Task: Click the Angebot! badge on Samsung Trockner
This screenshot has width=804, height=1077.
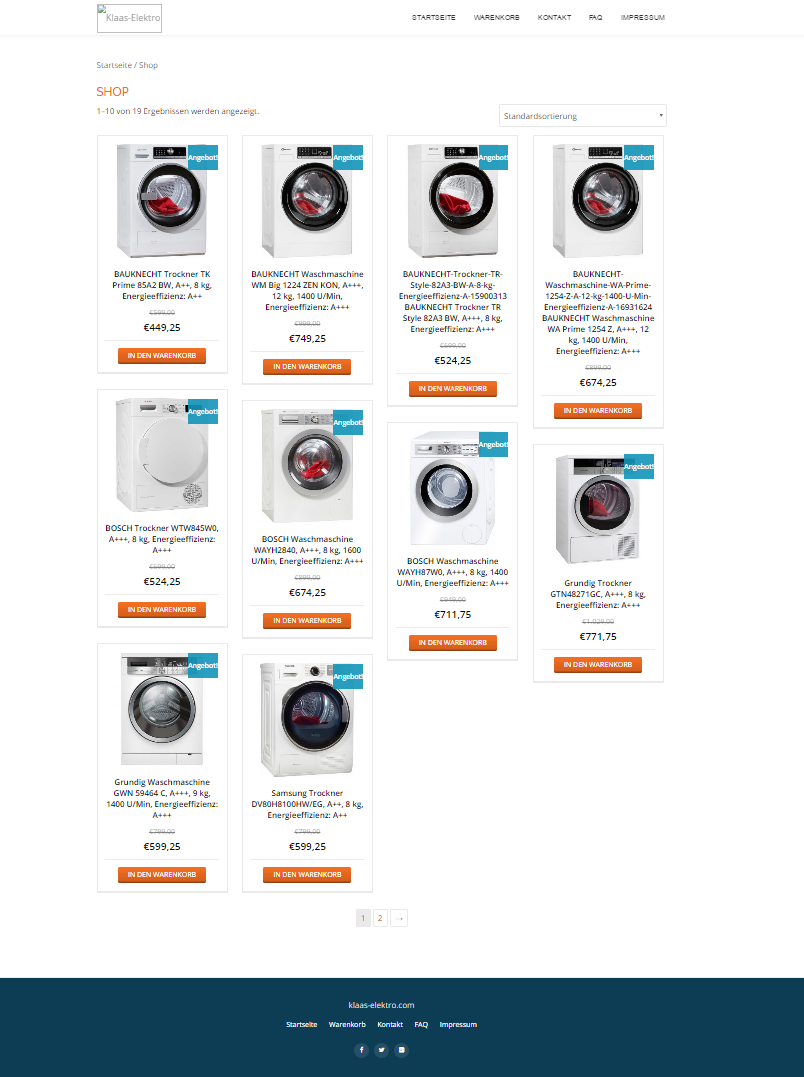Action: pos(347,677)
